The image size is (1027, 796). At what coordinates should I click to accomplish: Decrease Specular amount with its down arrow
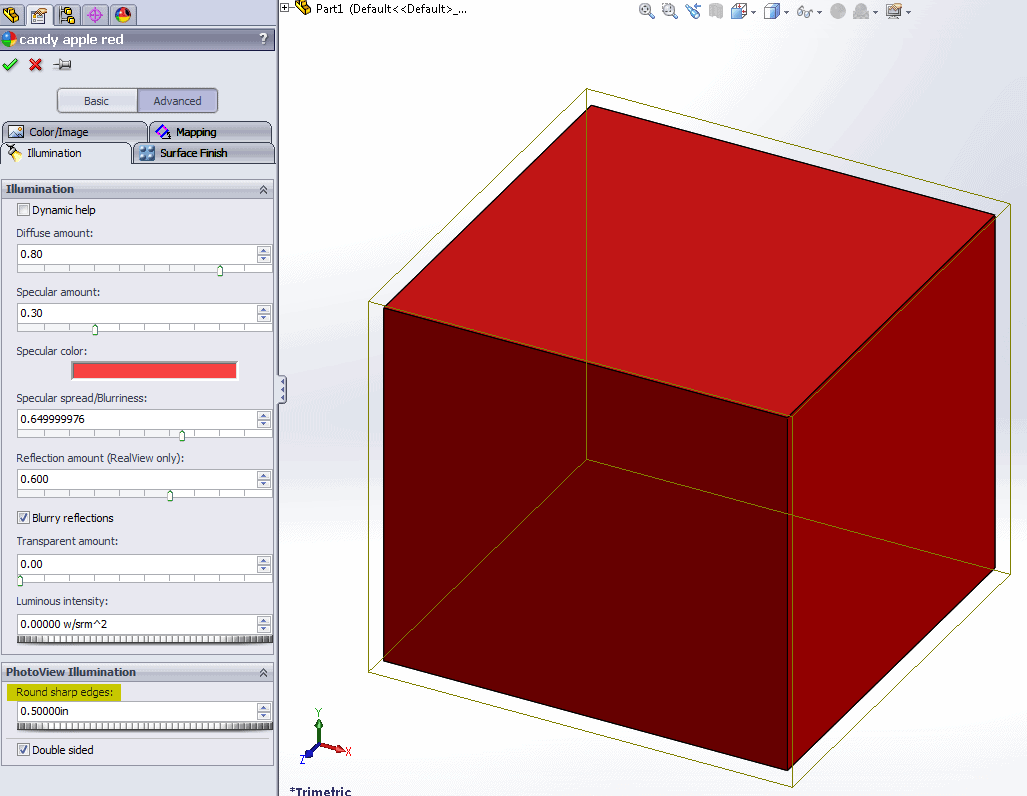point(264,318)
